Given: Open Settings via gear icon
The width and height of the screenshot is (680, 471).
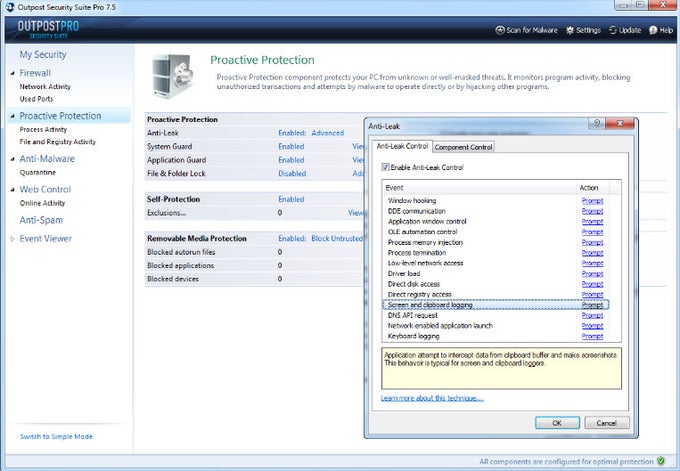Looking at the screenshot, I should coord(570,30).
